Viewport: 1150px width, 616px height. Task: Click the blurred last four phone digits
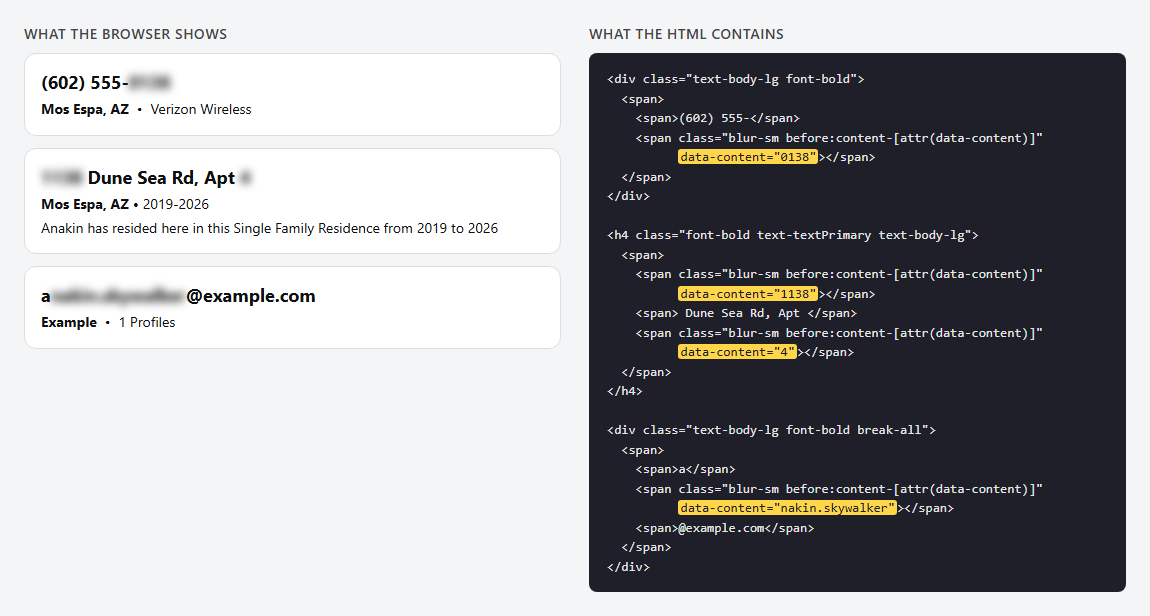(x=150, y=83)
